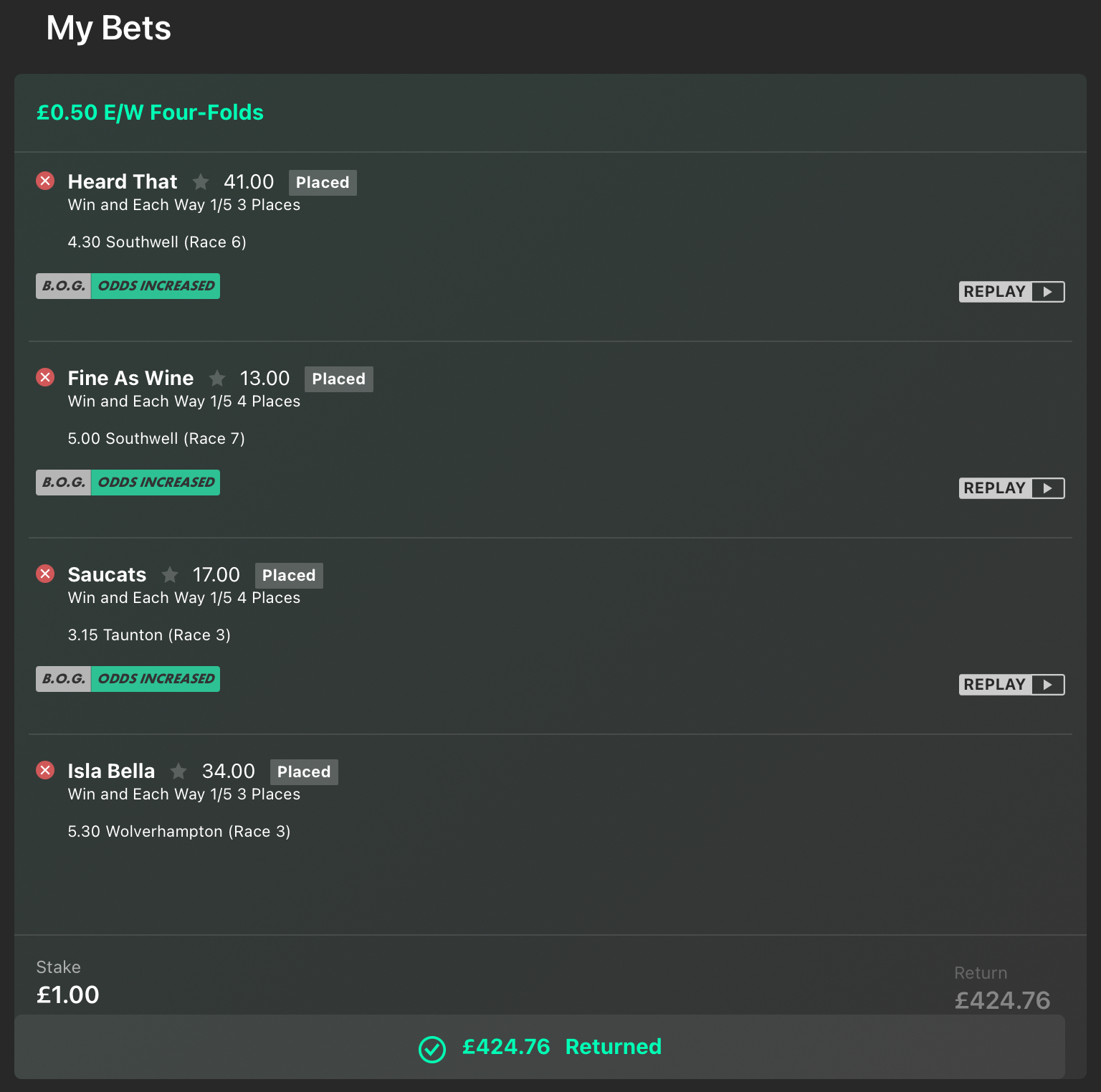Click the £424.76 Returned bar
The width and height of the screenshot is (1101, 1092).
pos(540,1047)
